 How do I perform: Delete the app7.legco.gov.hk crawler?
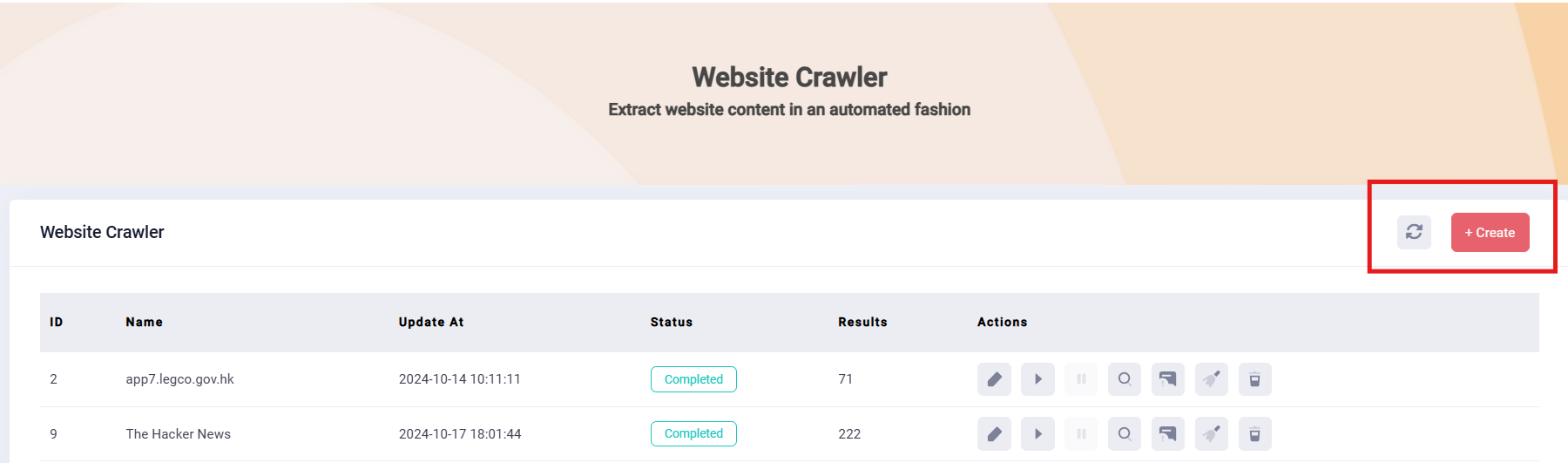point(1255,379)
